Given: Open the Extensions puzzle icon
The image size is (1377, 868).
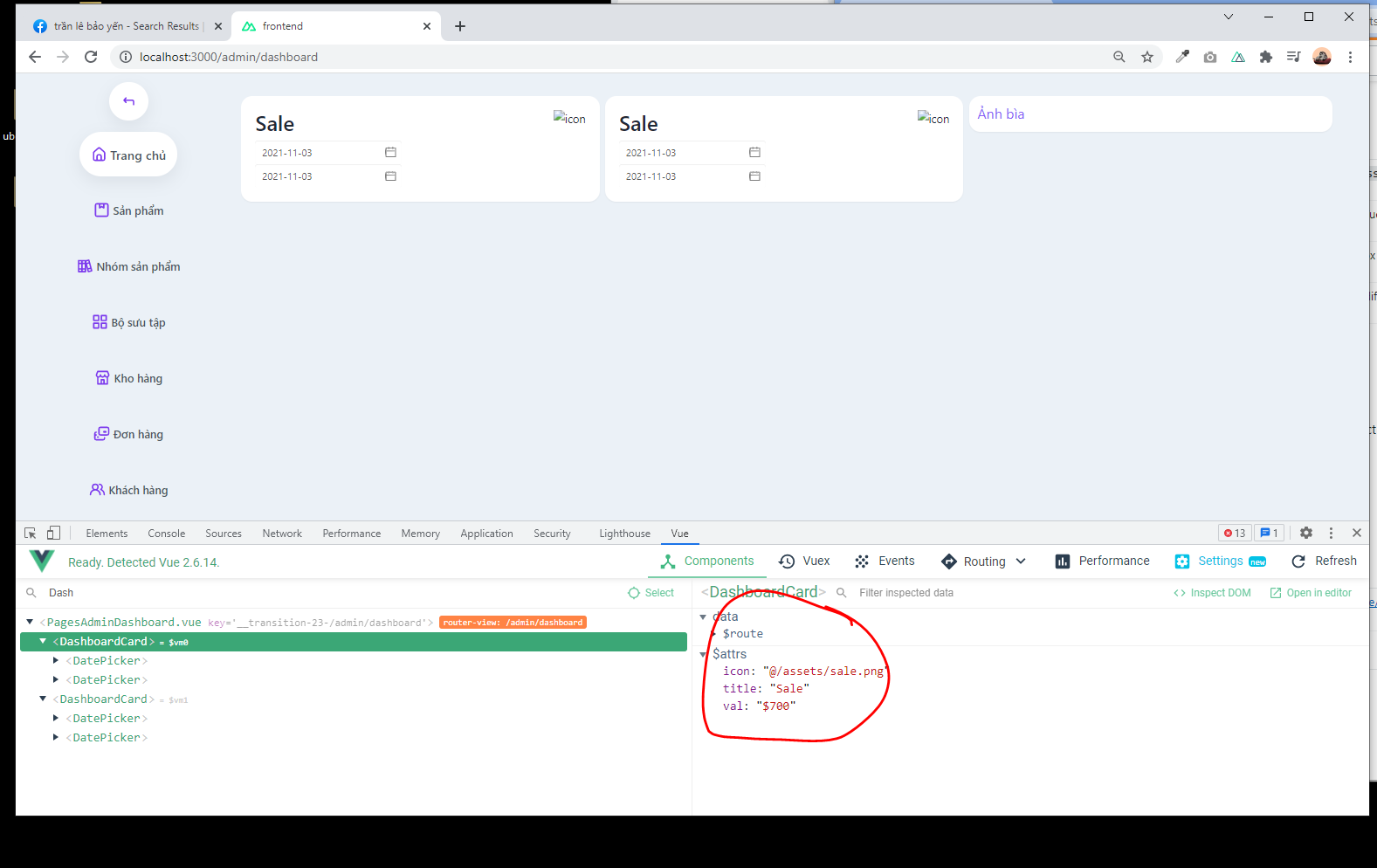Looking at the screenshot, I should 1266,57.
